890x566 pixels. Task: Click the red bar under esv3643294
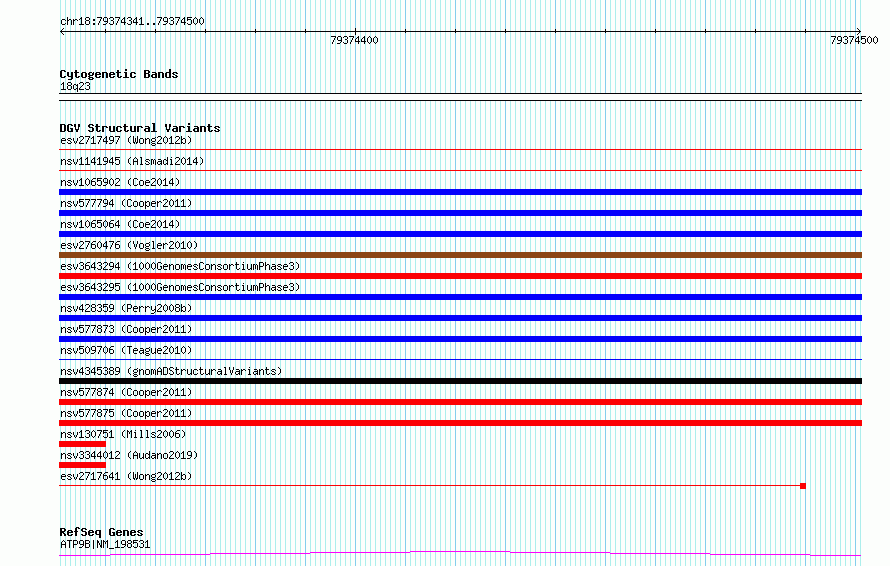[x=460, y=276]
